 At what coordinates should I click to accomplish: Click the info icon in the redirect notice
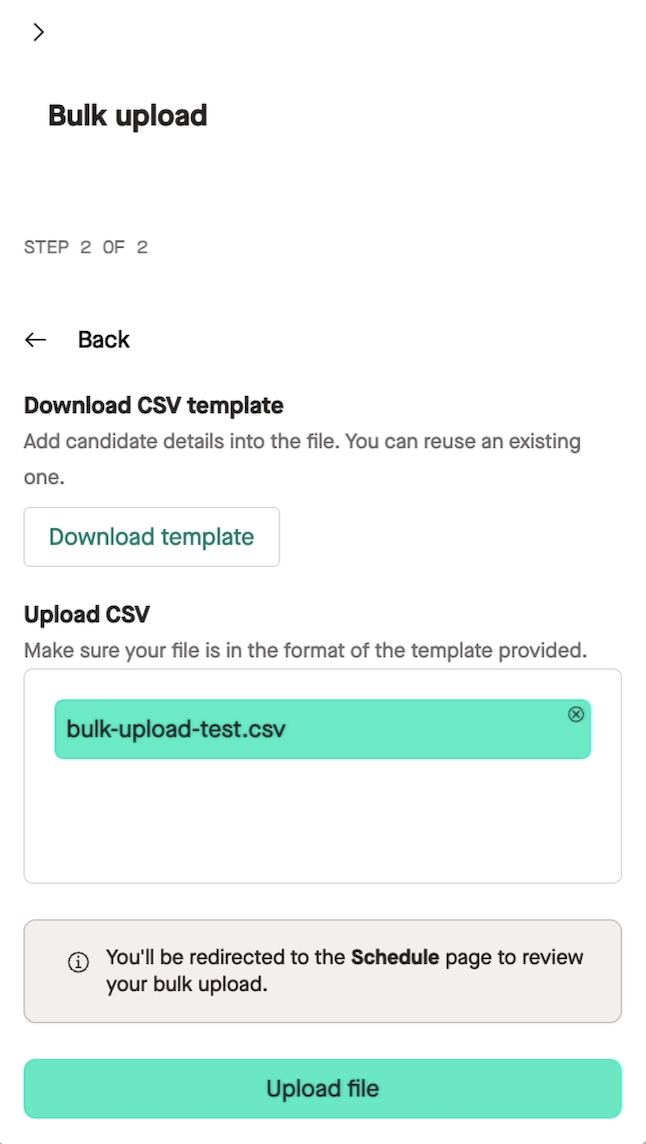tap(78, 963)
